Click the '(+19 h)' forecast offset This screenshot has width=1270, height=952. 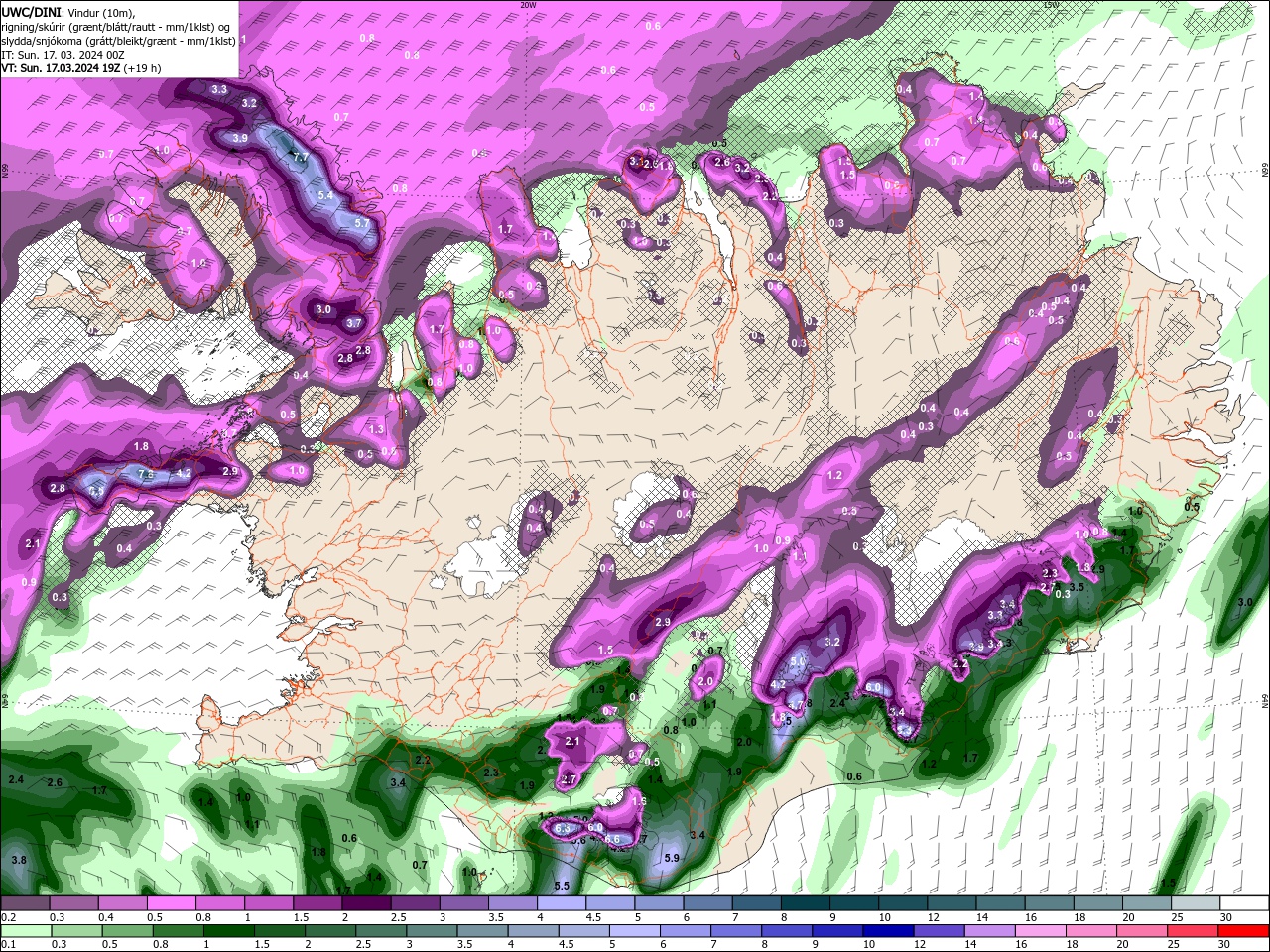pyautogui.click(x=142, y=68)
